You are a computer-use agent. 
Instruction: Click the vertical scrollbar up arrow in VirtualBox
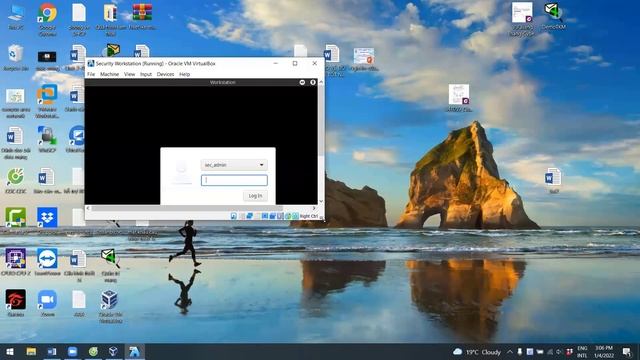(321, 82)
